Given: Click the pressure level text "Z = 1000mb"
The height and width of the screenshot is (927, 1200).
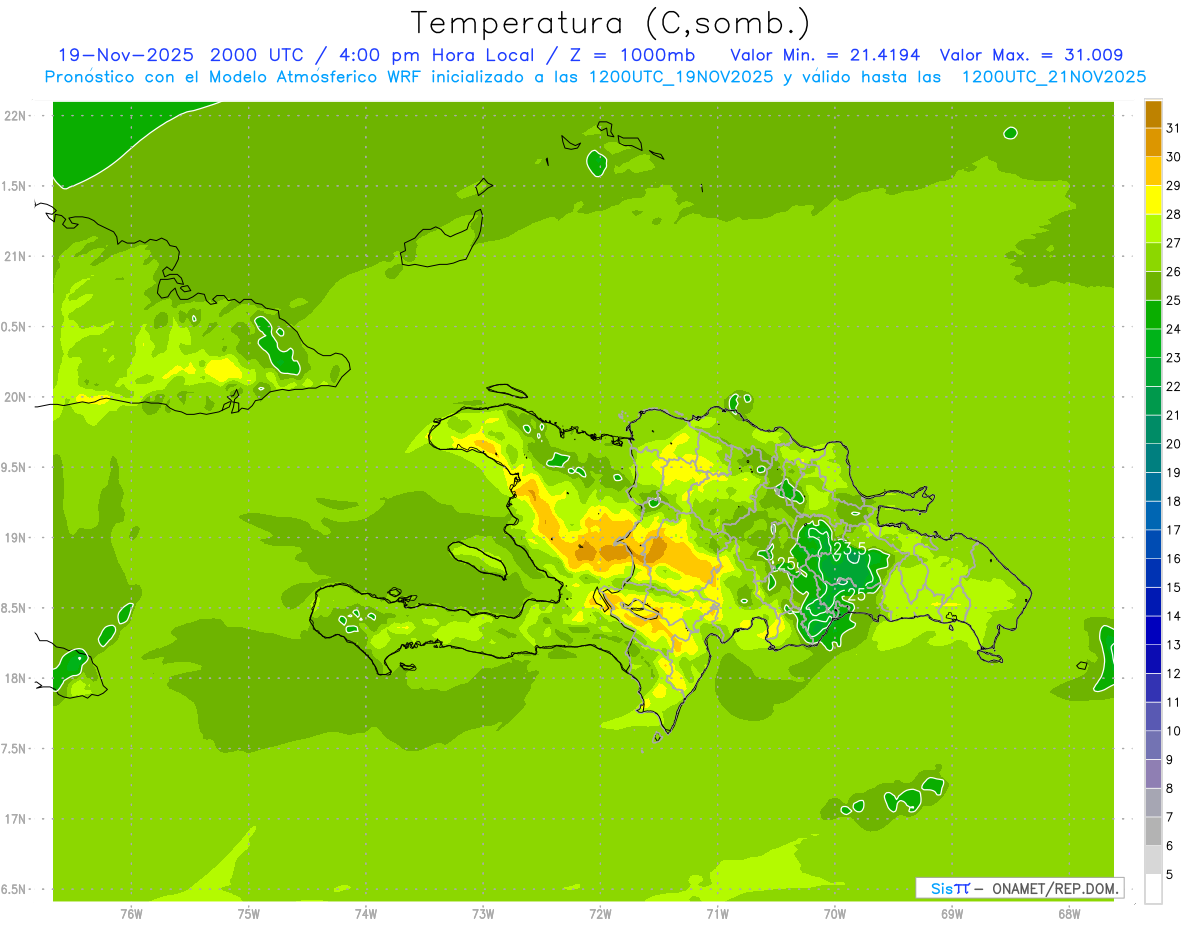Looking at the screenshot, I should [x=634, y=55].
